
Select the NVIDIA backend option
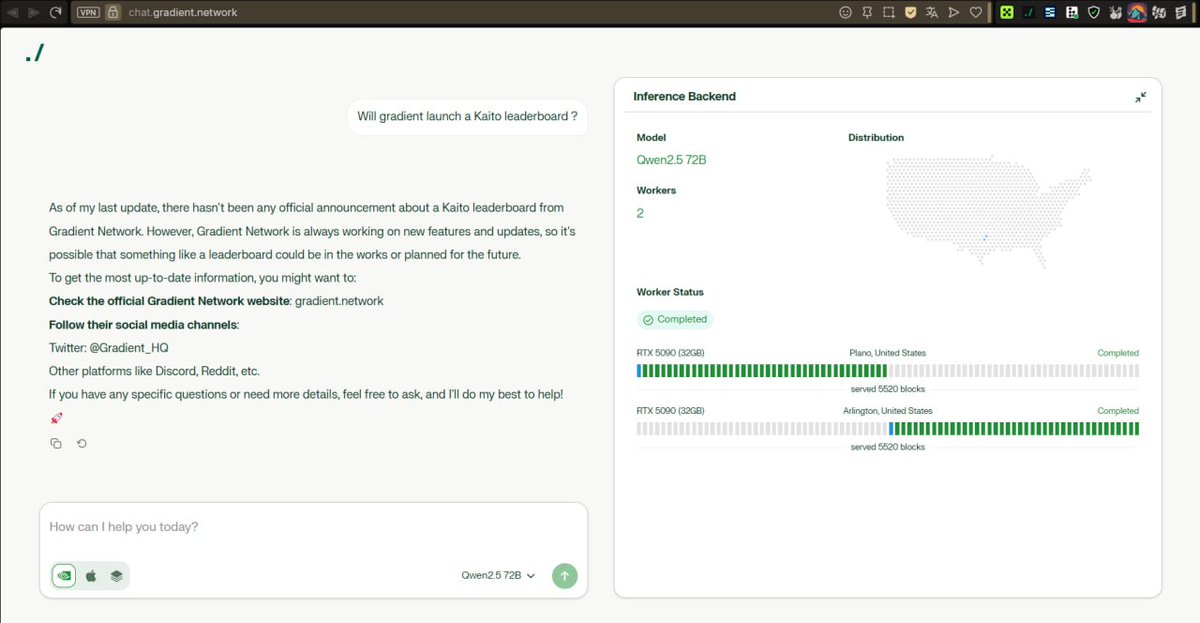(64, 575)
